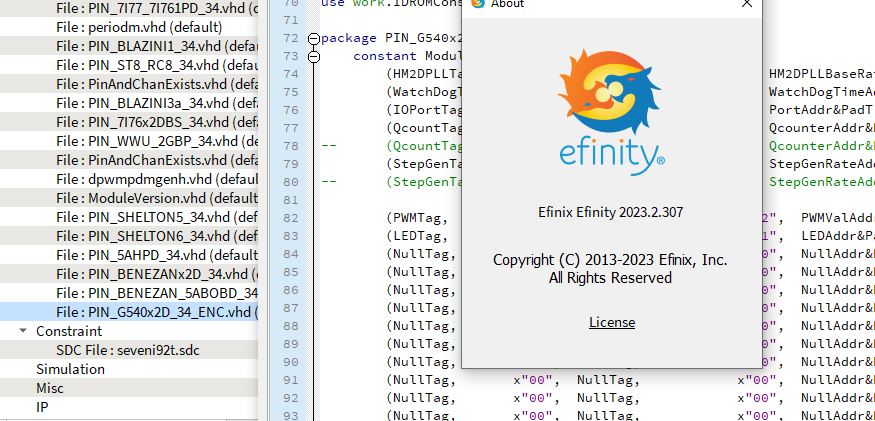Select file PIN_G540x2D_34_ENC.vhd

(156, 312)
